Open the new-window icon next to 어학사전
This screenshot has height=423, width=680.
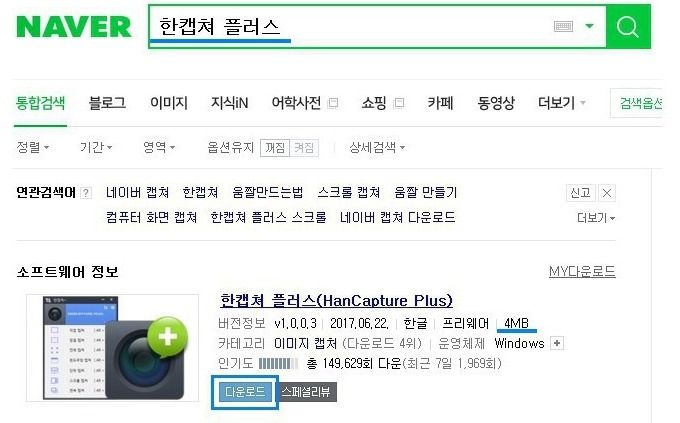click(333, 103)
